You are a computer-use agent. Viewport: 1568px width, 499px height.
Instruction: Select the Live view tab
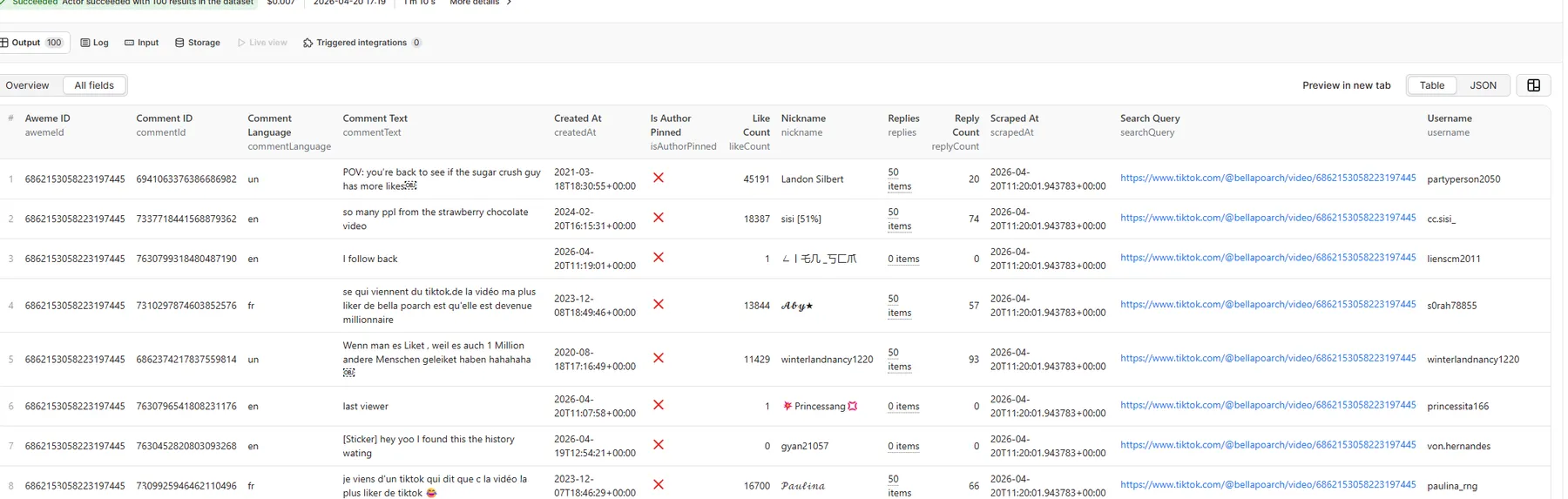(x=262, y=43)
